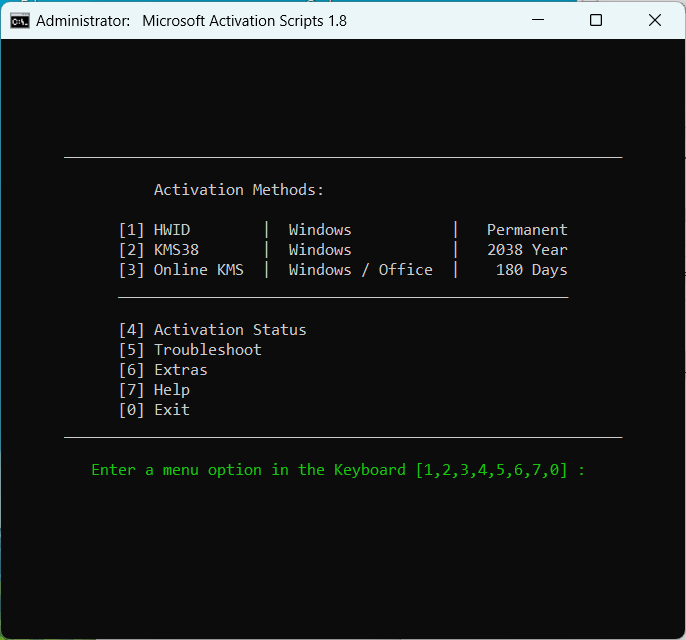Click '[7] Help' line
This screenshot has width=686, height=640.
pos(154,390)
